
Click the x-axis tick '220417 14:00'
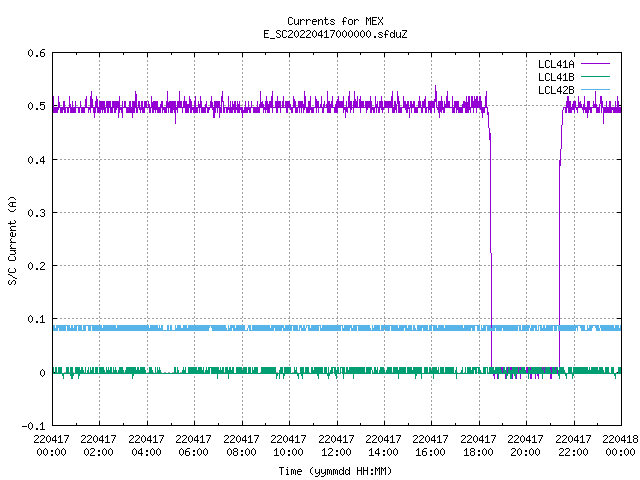pyautogui.click(x=383, y=446)
